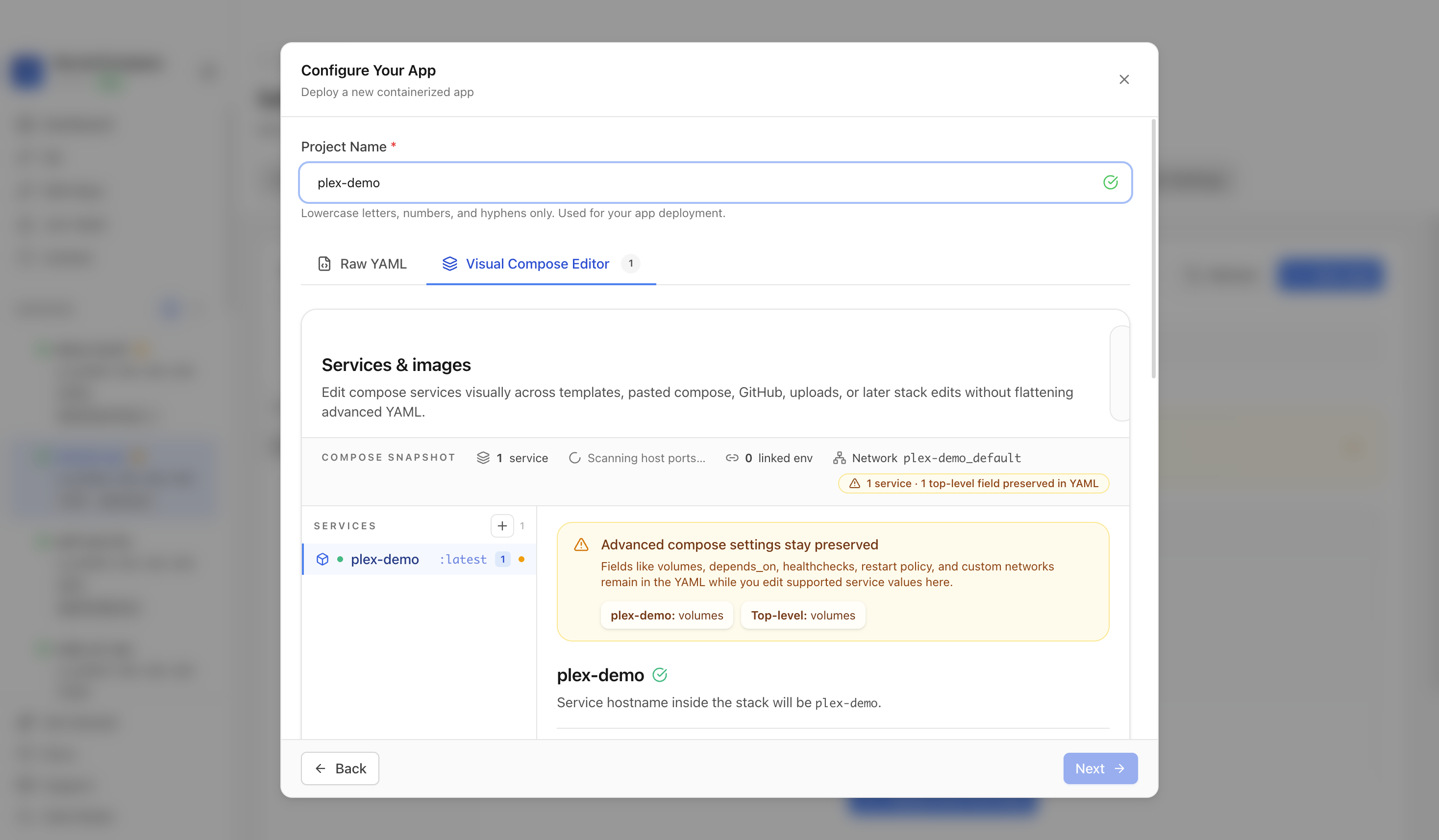This screenshot has height=840, width=1439.
Task: Click the Scanning host ports spinner icon
Action: [574, 458]
